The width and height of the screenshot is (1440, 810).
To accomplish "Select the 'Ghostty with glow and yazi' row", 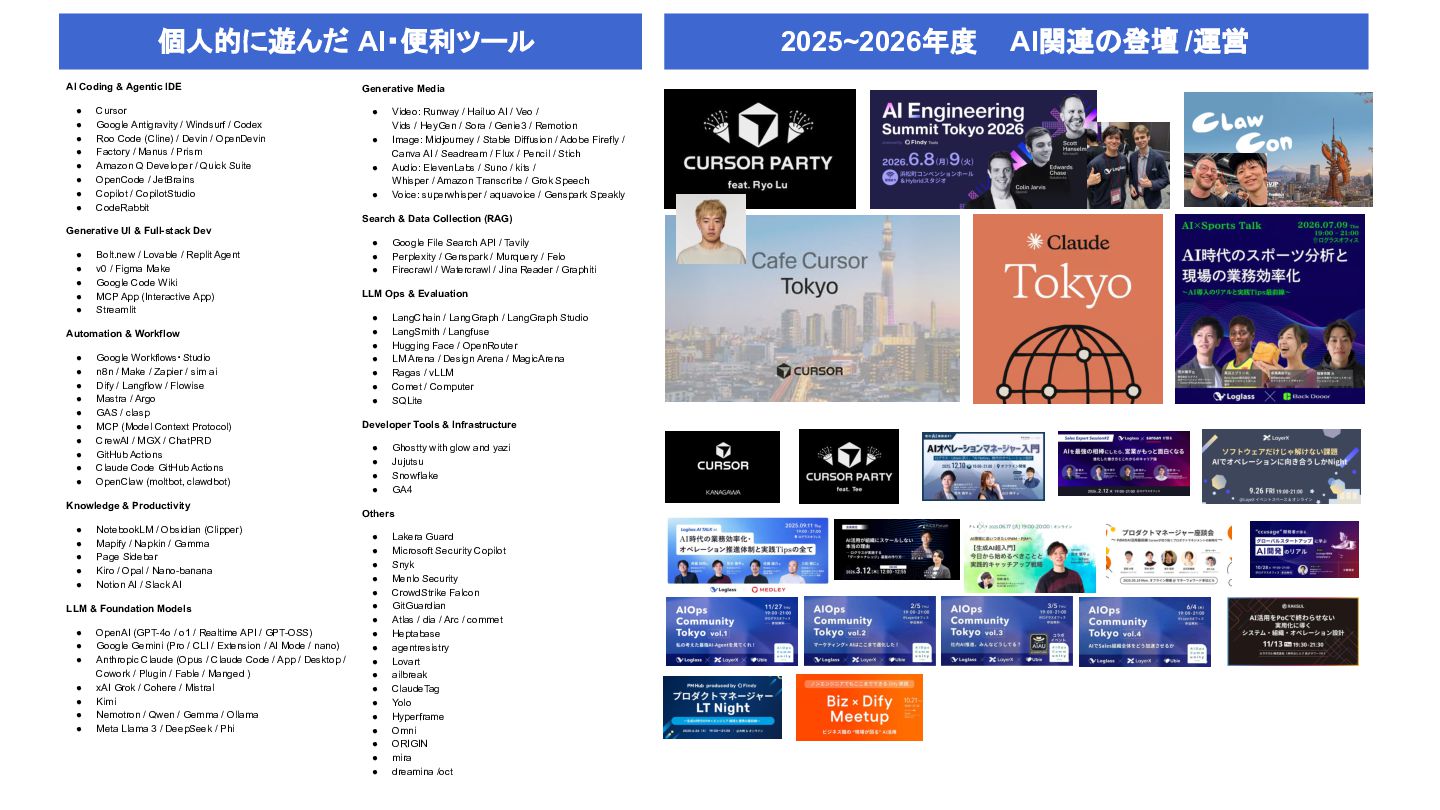I will (x=451, y=448).
